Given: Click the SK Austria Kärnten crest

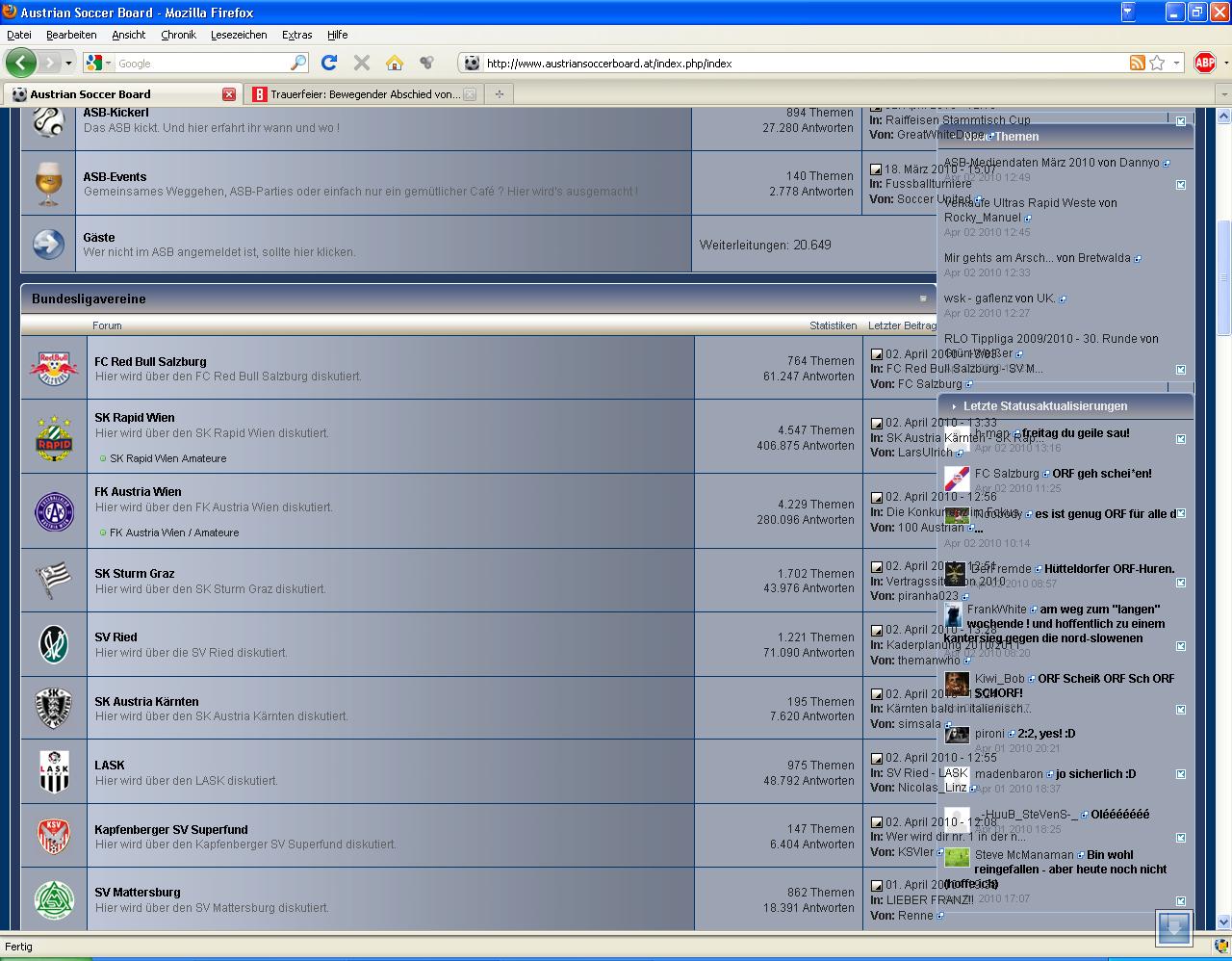Looking at the screenshot, I should [54, 708].
